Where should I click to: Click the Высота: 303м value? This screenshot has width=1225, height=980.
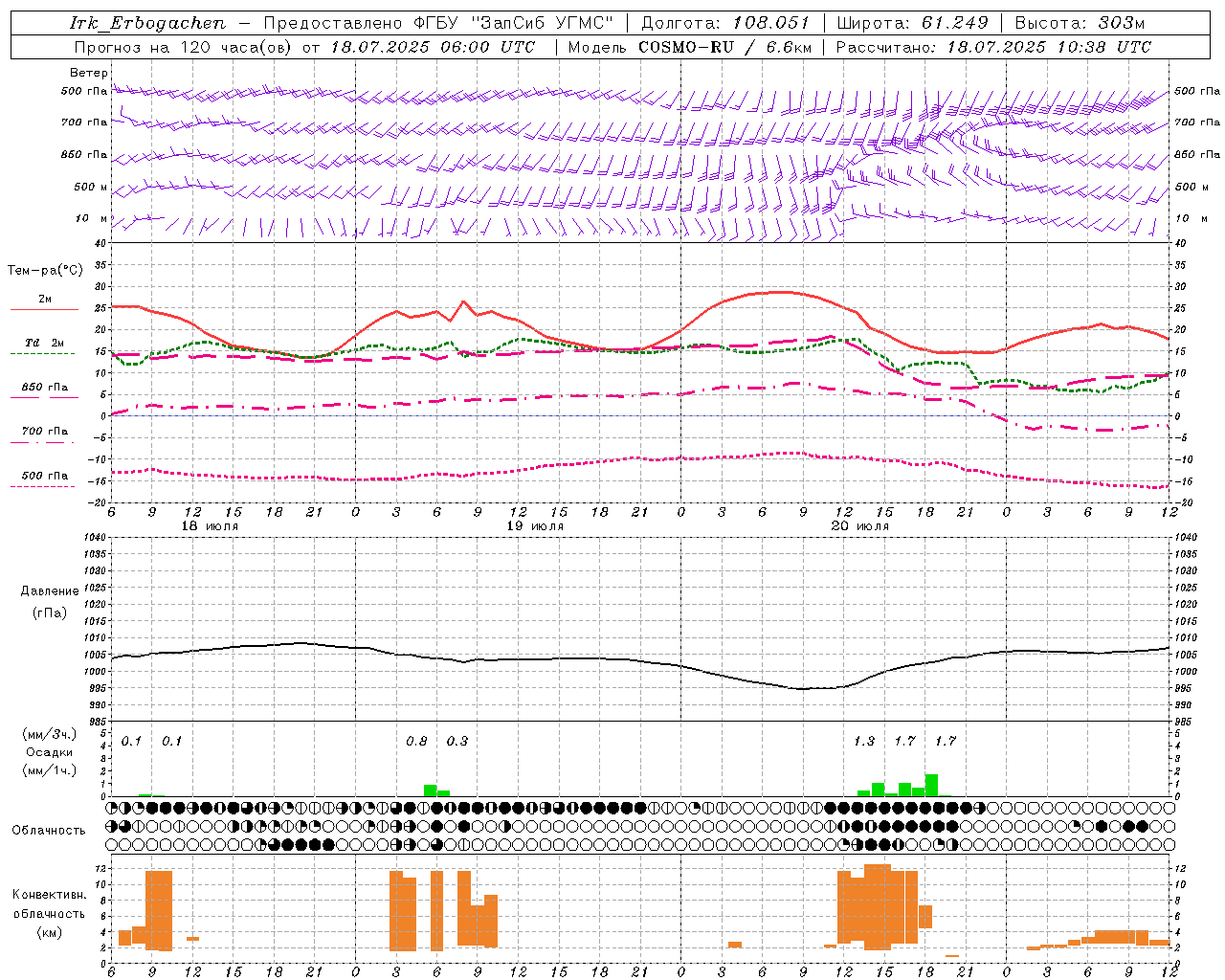tap(1080, 23)
